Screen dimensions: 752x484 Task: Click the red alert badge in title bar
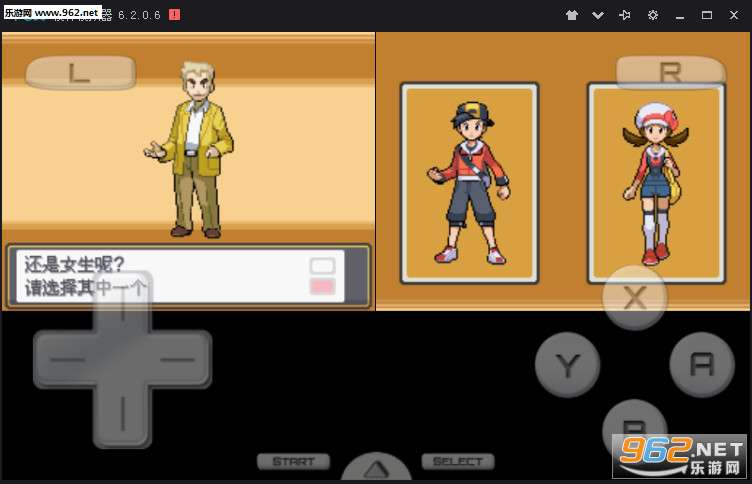click(x=174, y=15)
